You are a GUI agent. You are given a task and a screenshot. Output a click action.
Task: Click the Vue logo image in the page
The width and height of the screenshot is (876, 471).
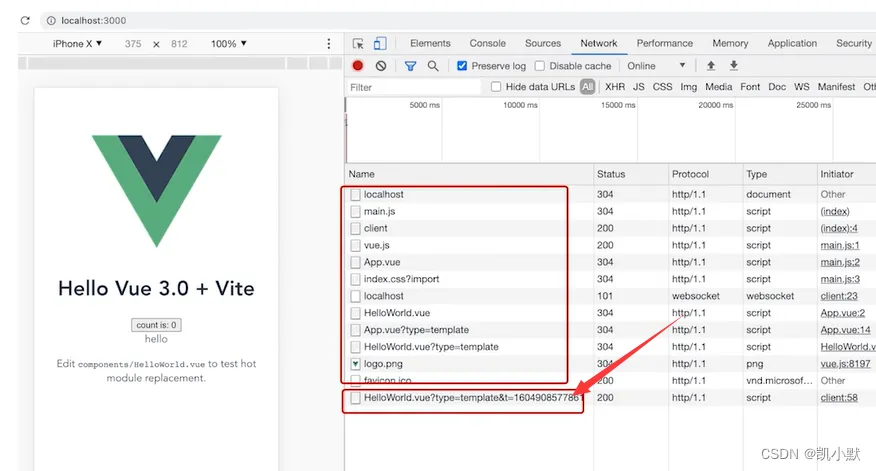156,191
